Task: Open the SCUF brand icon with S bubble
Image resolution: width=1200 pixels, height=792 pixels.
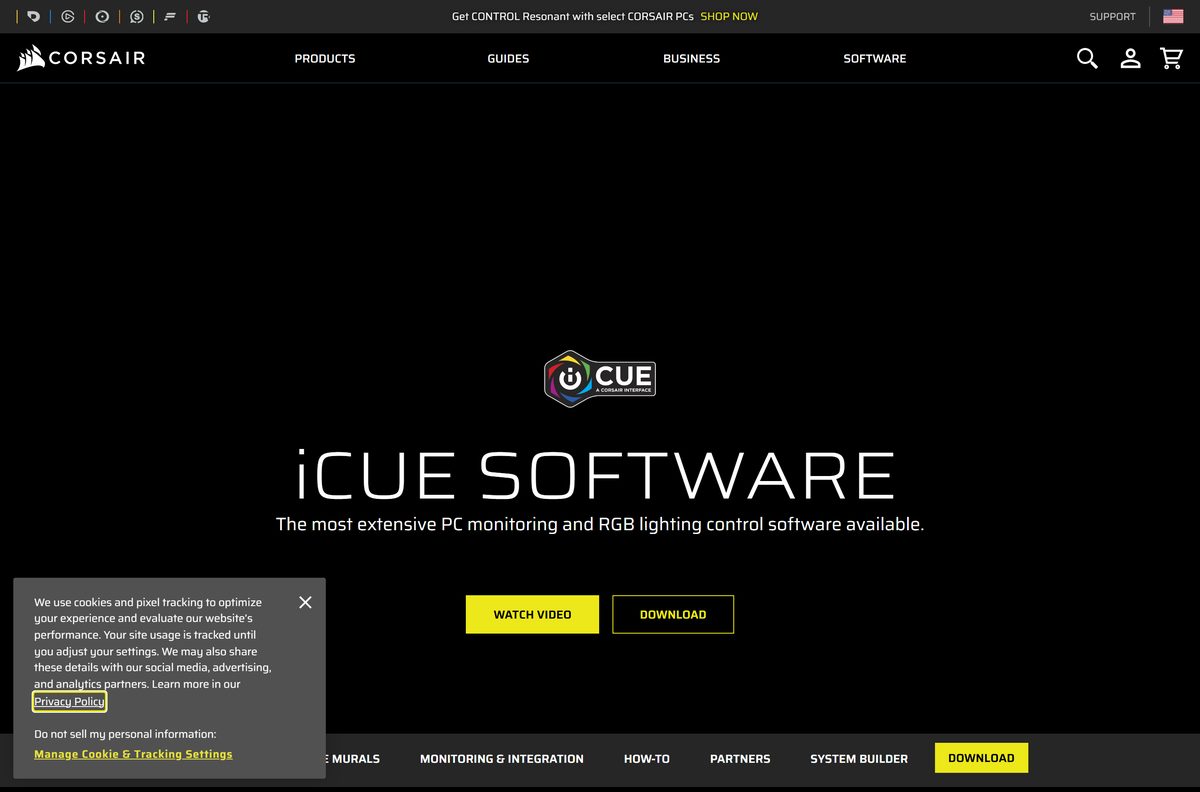Action: coord(137,17)
